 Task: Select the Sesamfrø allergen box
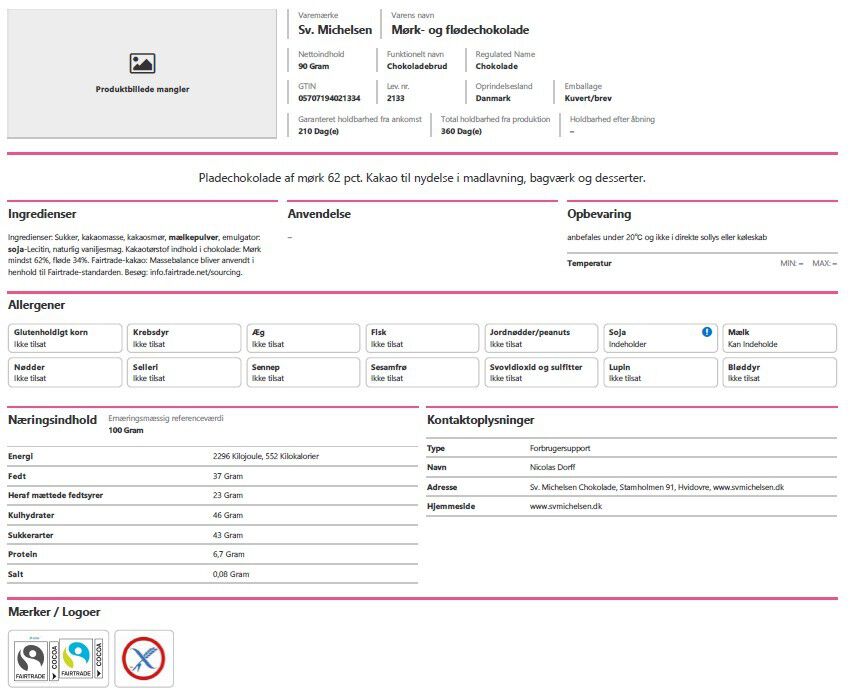click(422, 373)
